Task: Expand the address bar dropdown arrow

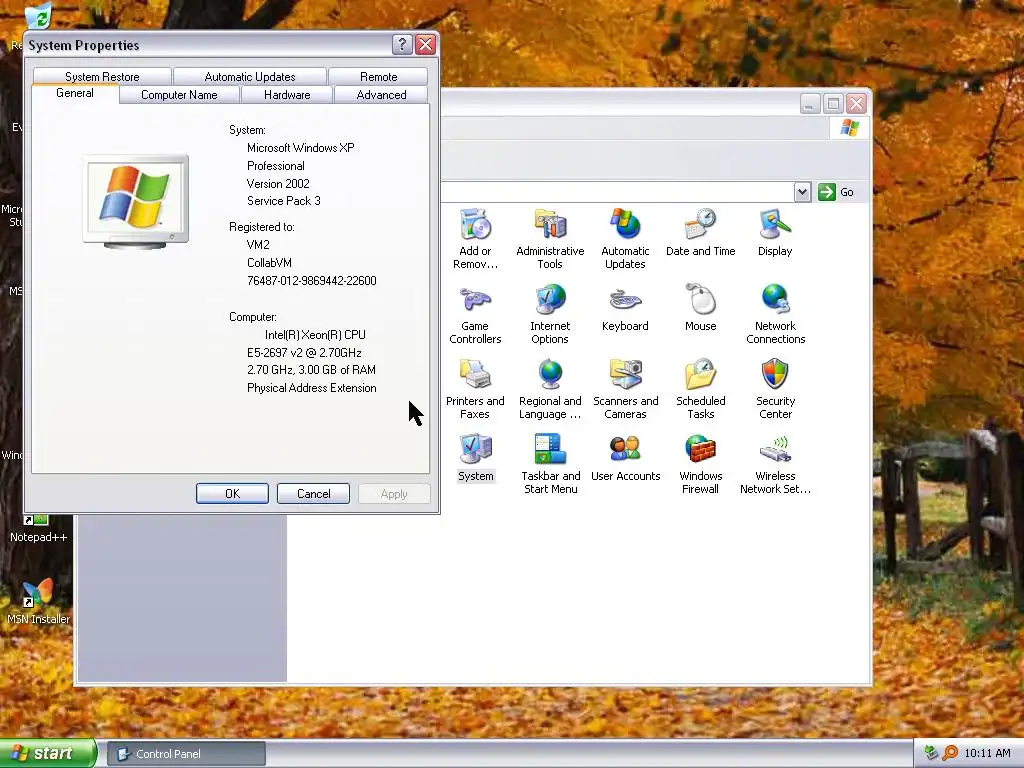Action: click(803, 192)
